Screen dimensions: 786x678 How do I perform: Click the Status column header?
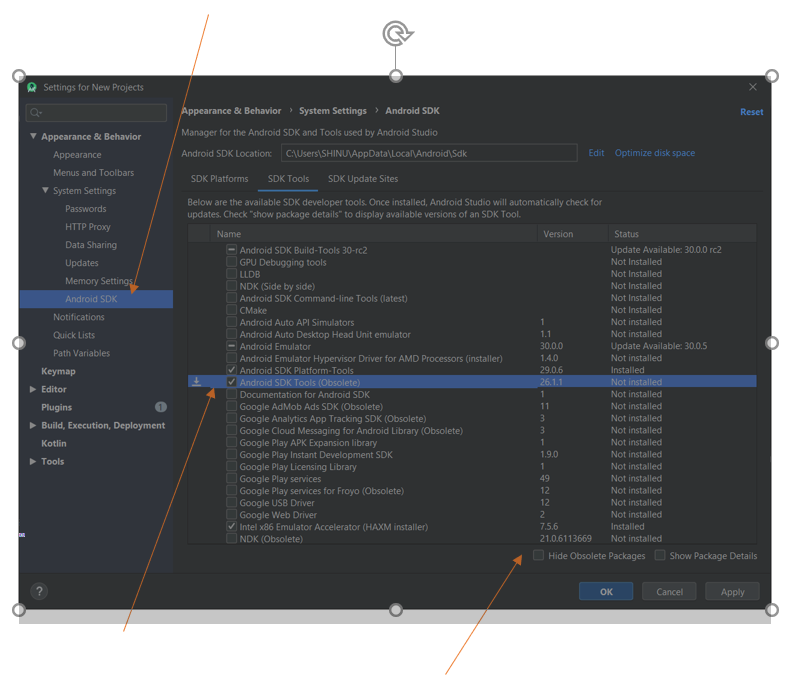pos(682,234)
